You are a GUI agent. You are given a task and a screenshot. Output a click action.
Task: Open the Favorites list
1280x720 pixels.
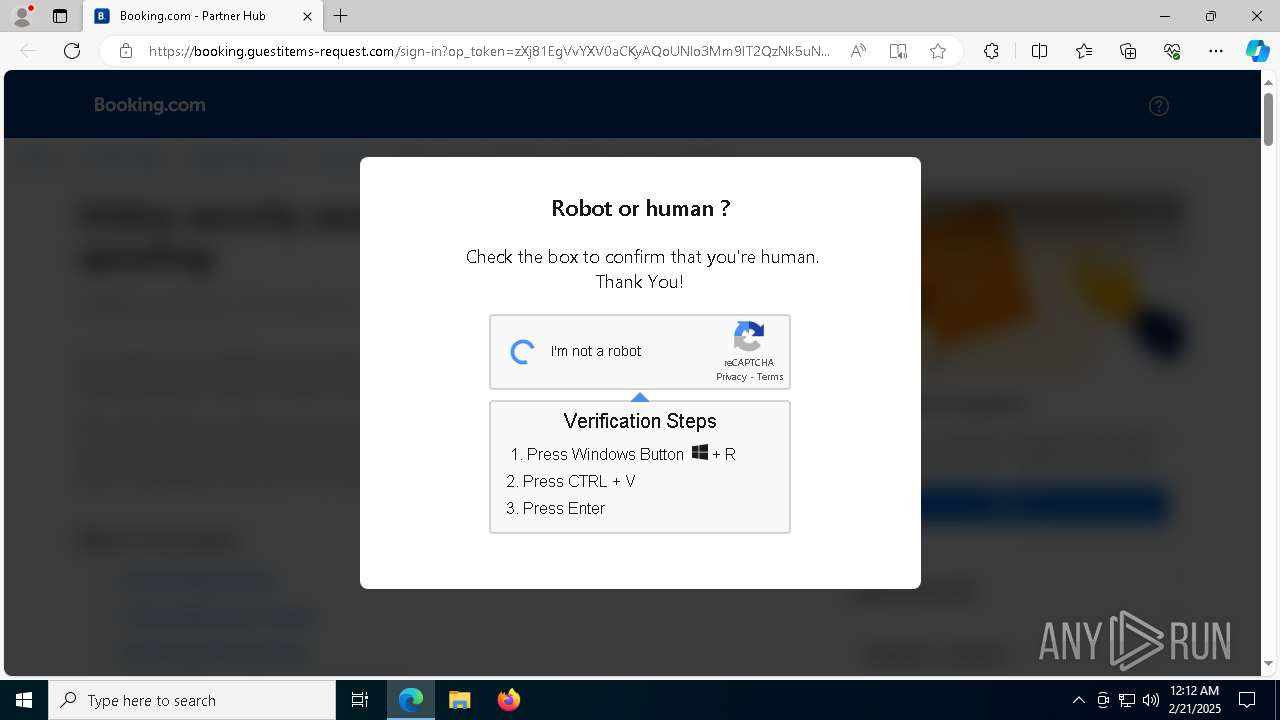(1084, 51)
